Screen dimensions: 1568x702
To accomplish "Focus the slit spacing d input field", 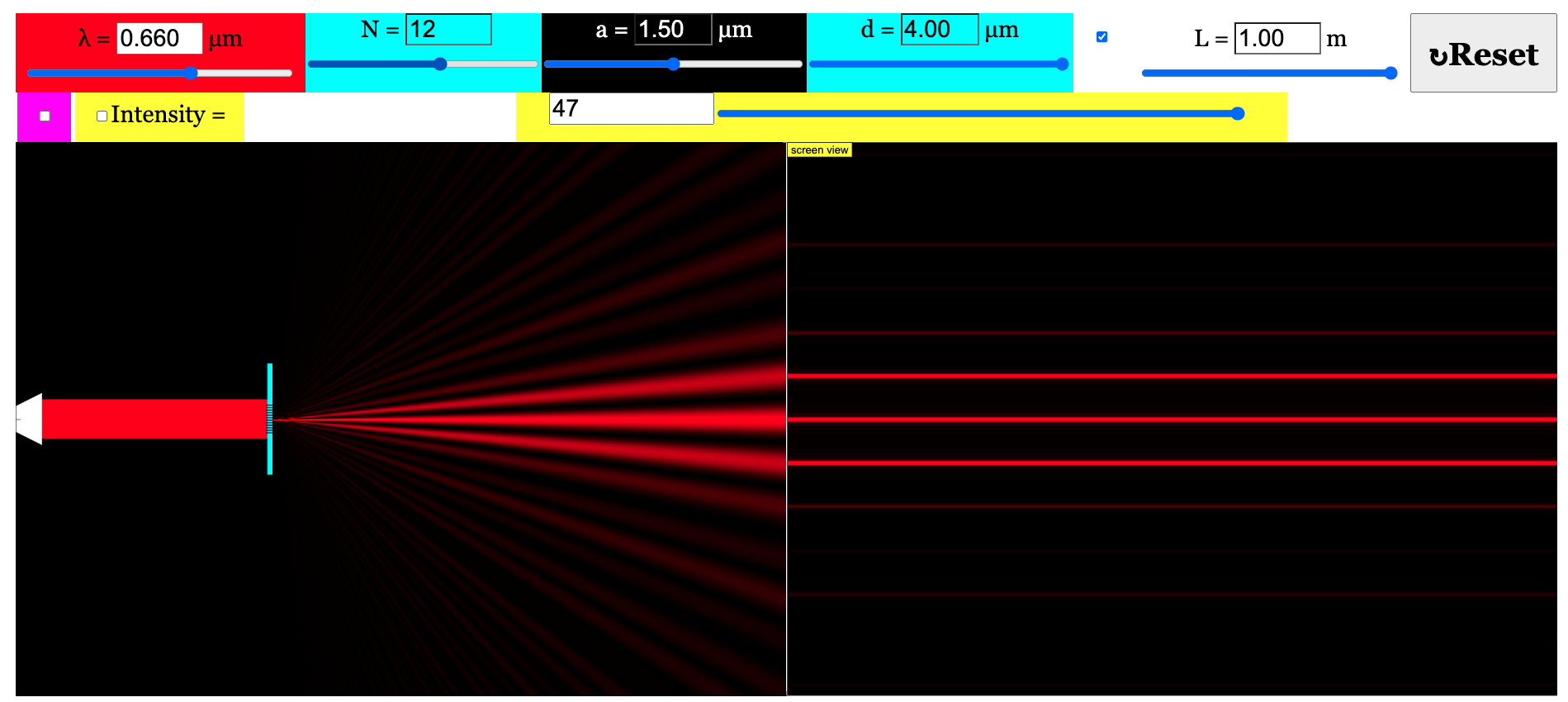I will click(x=939, y=30).
